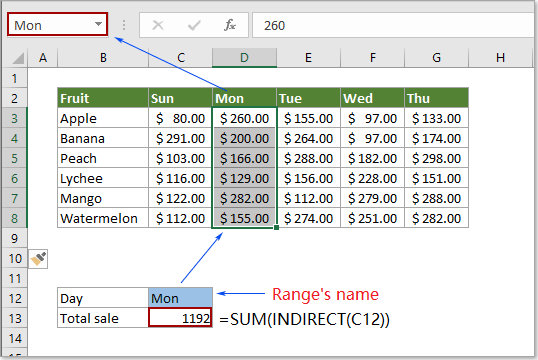The image size is (538, 360).
Task: Click the $ 166.00 cell
Action: coord(244,158)
